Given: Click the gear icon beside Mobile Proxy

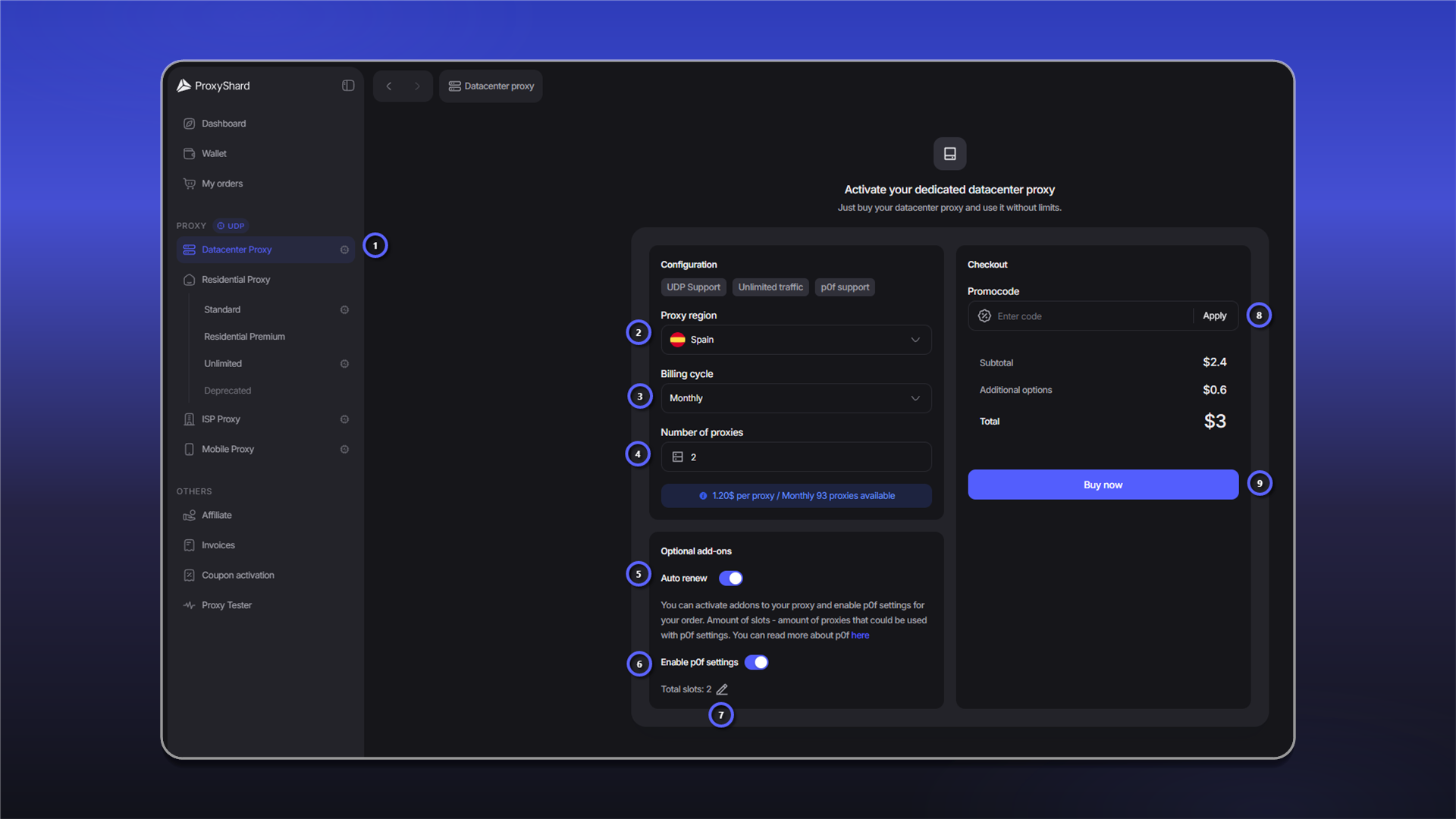Looking at the screenshot, I should point(344,449).
